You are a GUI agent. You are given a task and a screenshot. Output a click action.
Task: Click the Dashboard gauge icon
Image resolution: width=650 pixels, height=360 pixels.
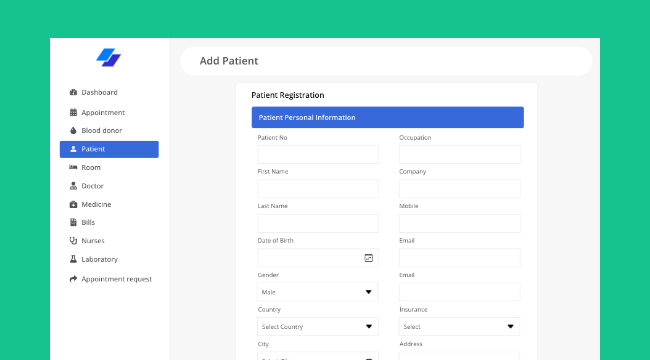click(73, 92)
